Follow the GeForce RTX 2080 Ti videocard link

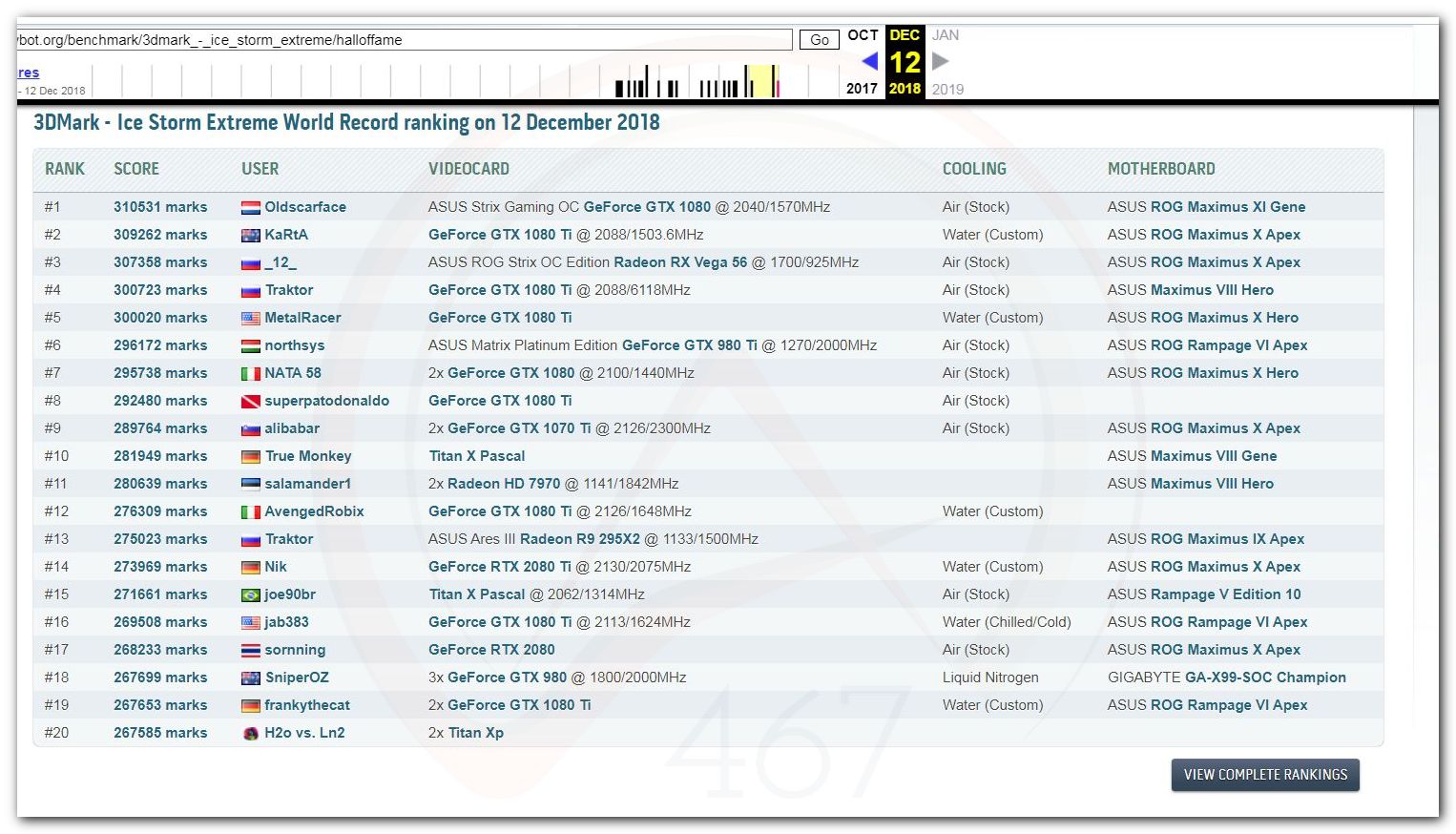click(x=500, y=567)
